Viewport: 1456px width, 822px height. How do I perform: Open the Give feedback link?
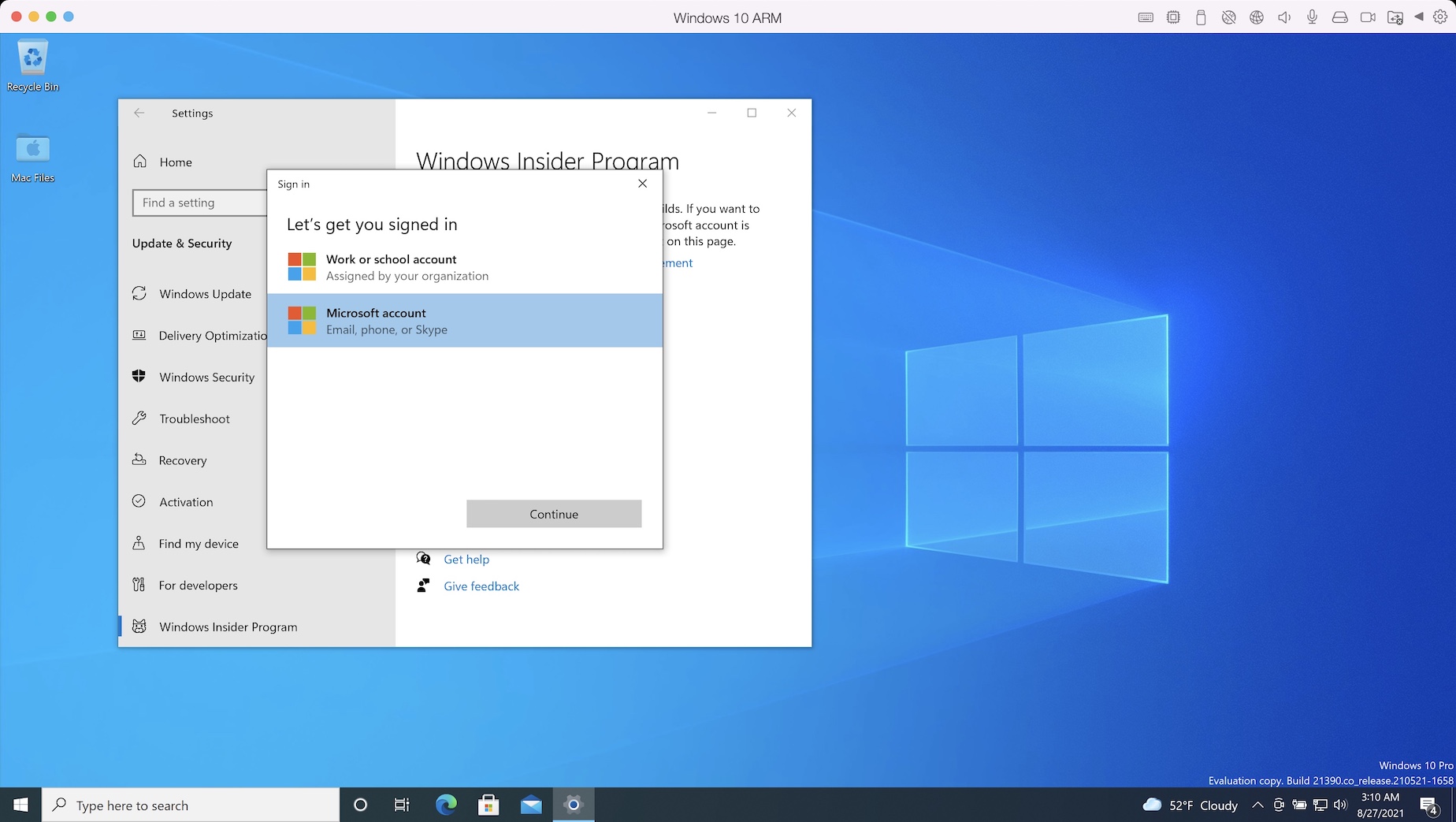tap(481, 586)
